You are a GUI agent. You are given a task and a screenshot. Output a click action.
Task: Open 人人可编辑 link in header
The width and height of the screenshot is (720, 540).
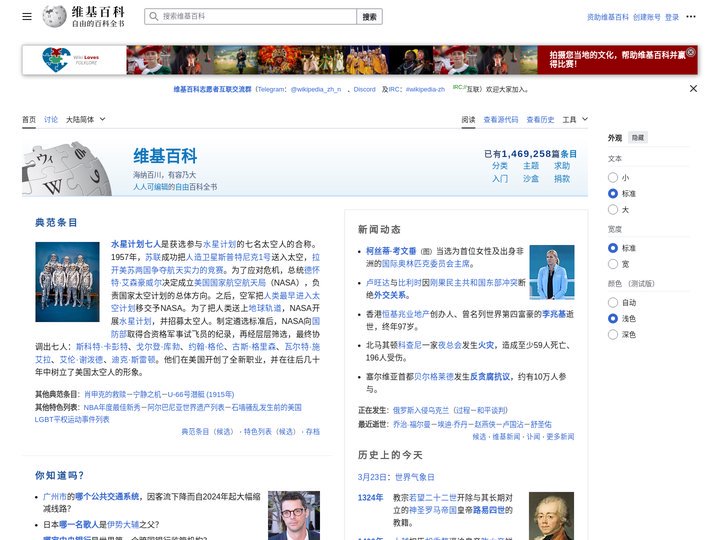click(x=150, y=187)
